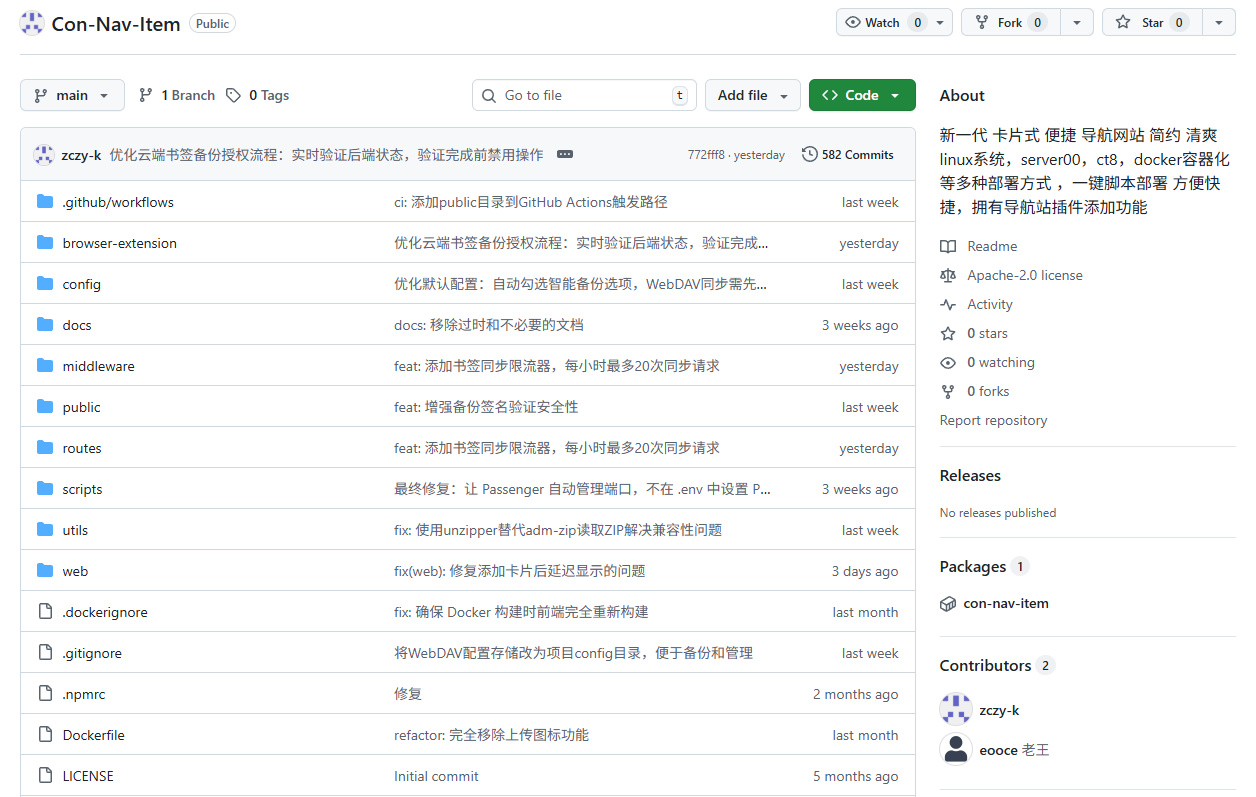Click the LICENSE file icon
Viewport: 1256px width, 797px height.
click(45, 776)
